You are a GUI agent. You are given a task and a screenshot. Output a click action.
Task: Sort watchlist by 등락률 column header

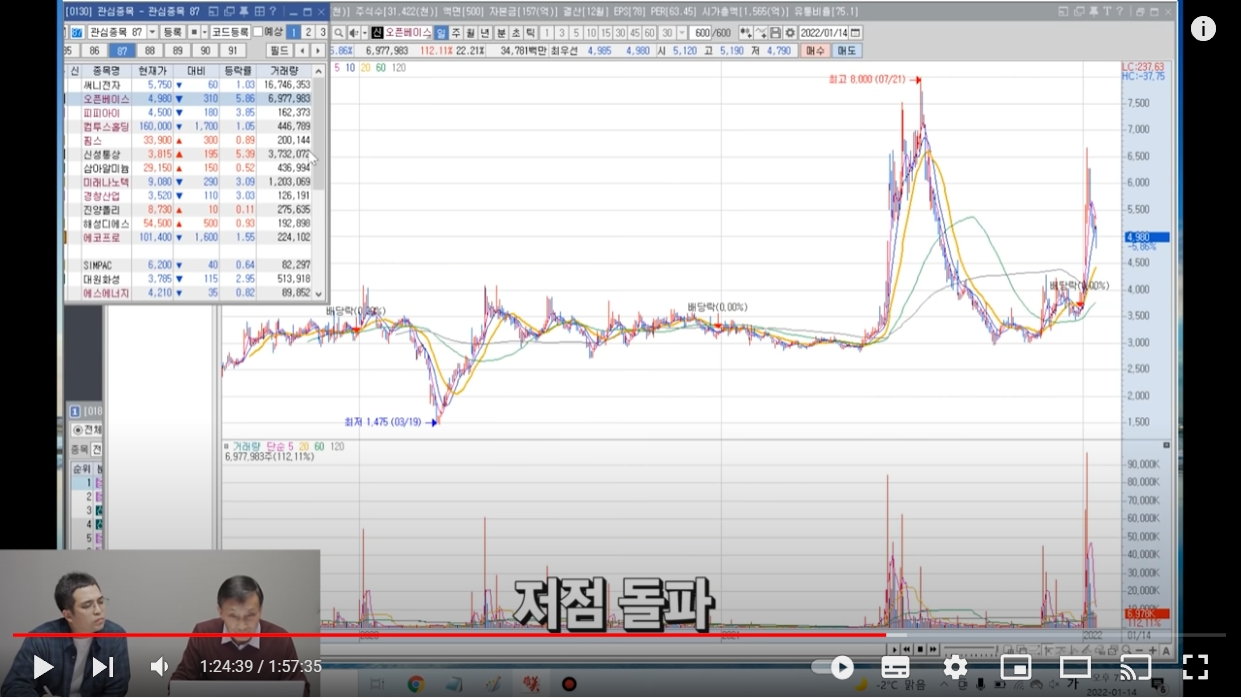240,71
